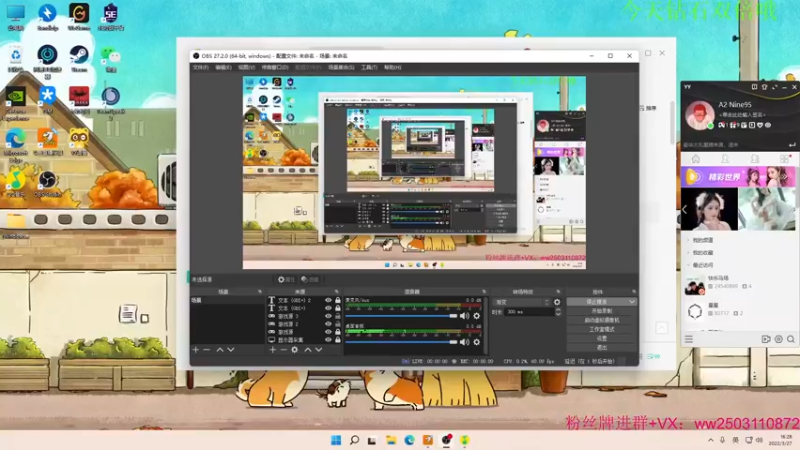The image size is (800, 450).
Task: Open the 渐变 transition type dropdown
Action: click(x=521, y=302)
